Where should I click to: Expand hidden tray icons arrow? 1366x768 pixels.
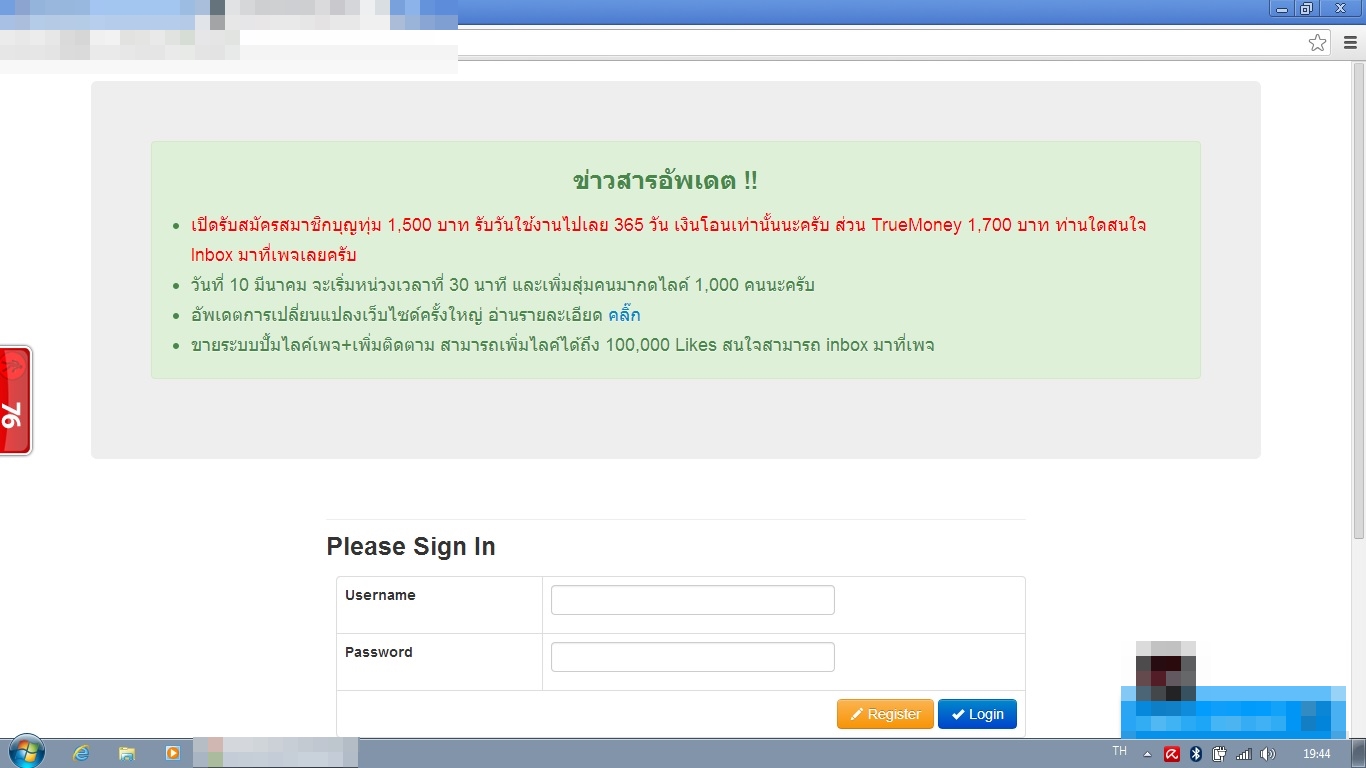tap(1147, 754)
